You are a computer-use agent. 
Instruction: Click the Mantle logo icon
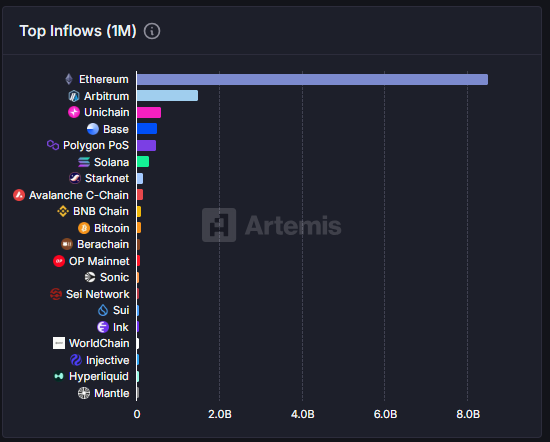click(84, 393)
